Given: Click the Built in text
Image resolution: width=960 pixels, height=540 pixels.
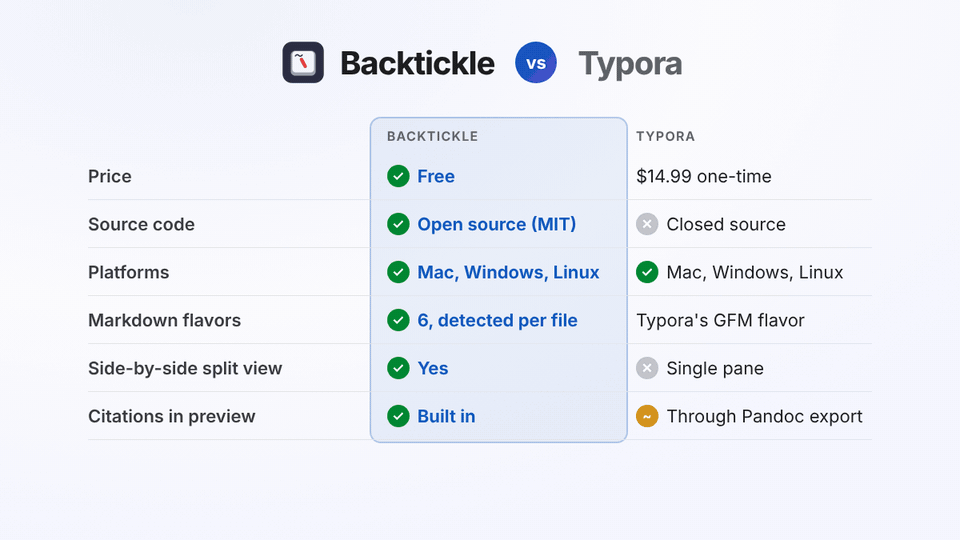Looking at the screenshot, I should [446, 416].
